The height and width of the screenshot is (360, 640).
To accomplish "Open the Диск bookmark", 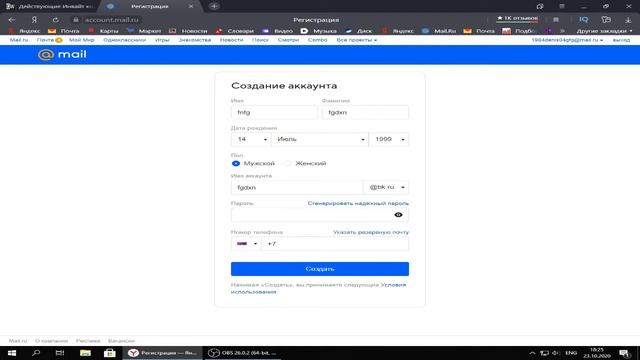I will [x=359, y=31].
